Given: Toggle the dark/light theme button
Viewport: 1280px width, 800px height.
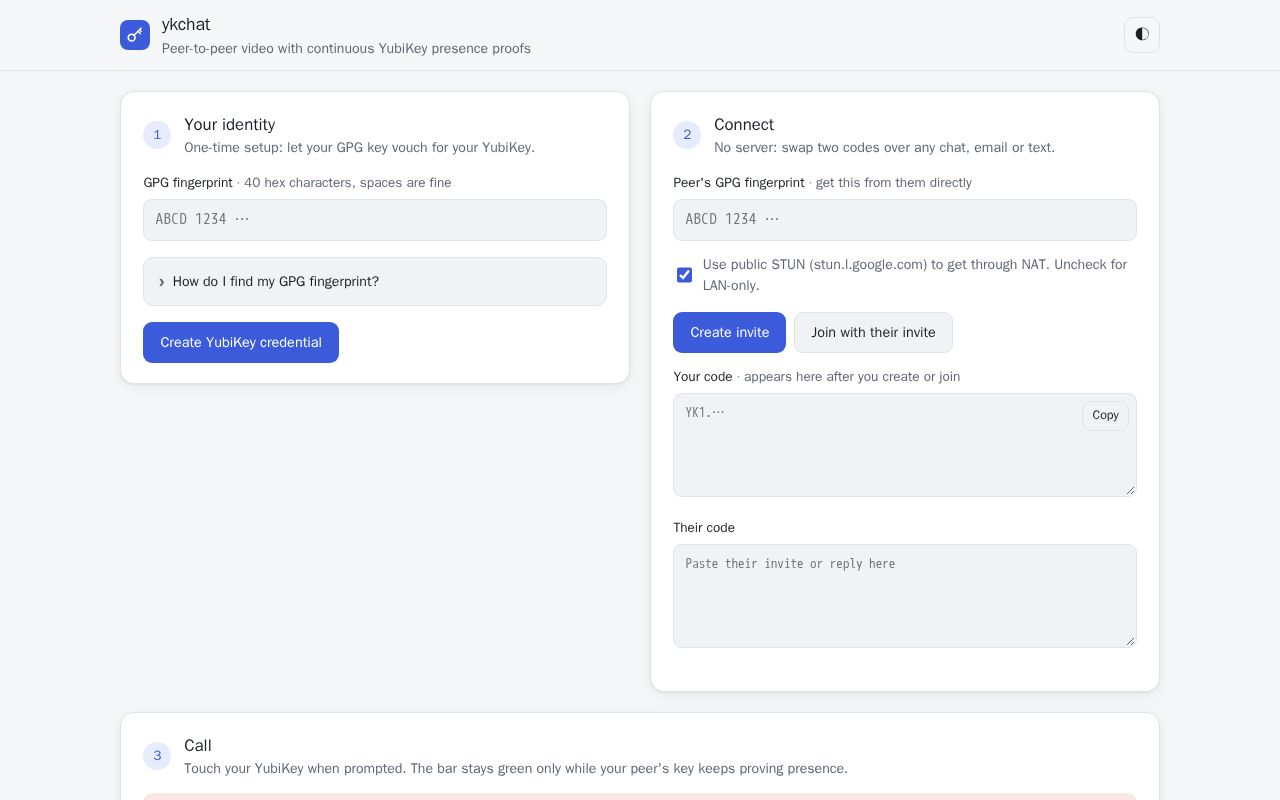Looking at the screenshot, I should 1142,35.
